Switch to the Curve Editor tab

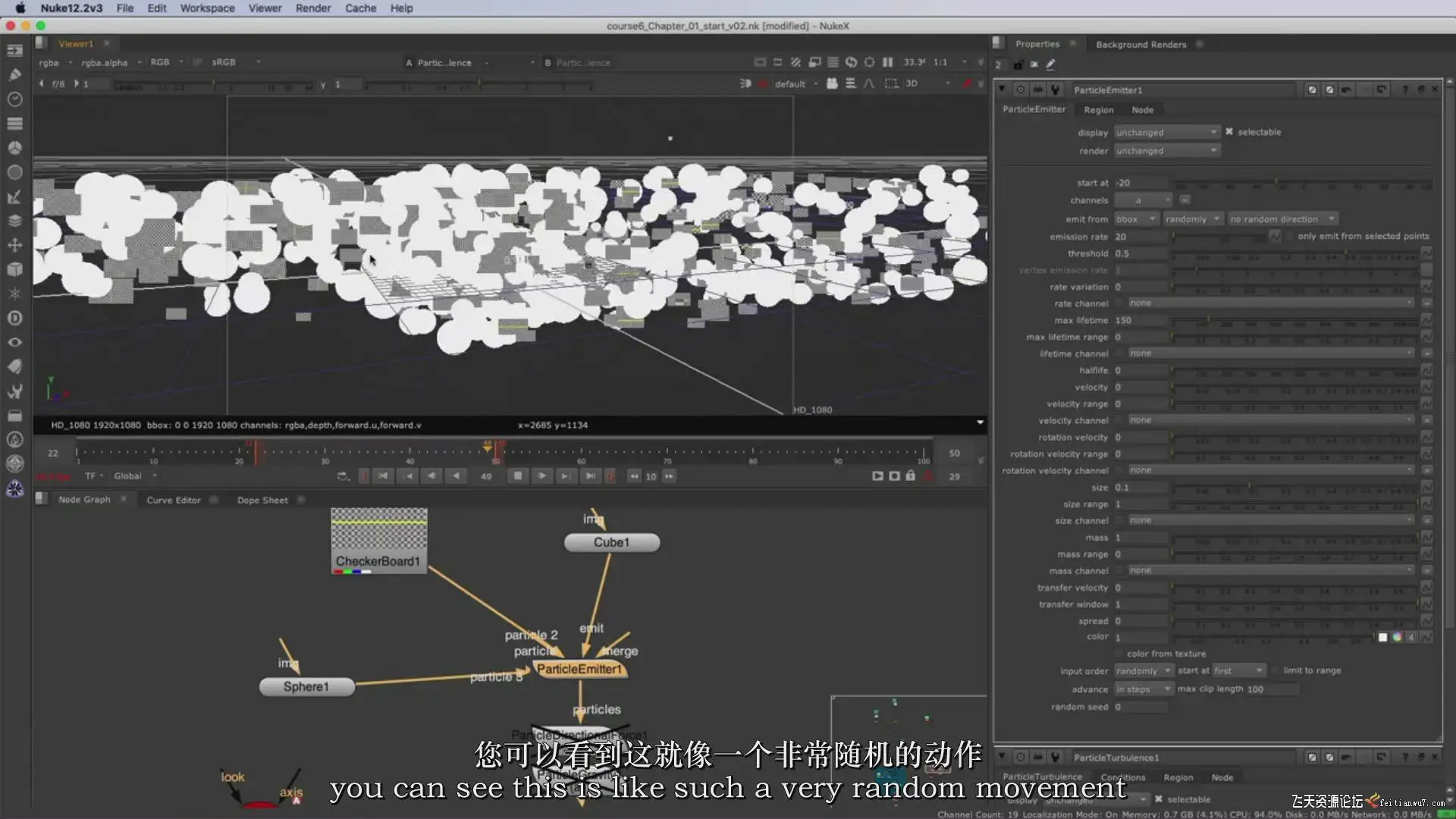[x=174, y=500]
